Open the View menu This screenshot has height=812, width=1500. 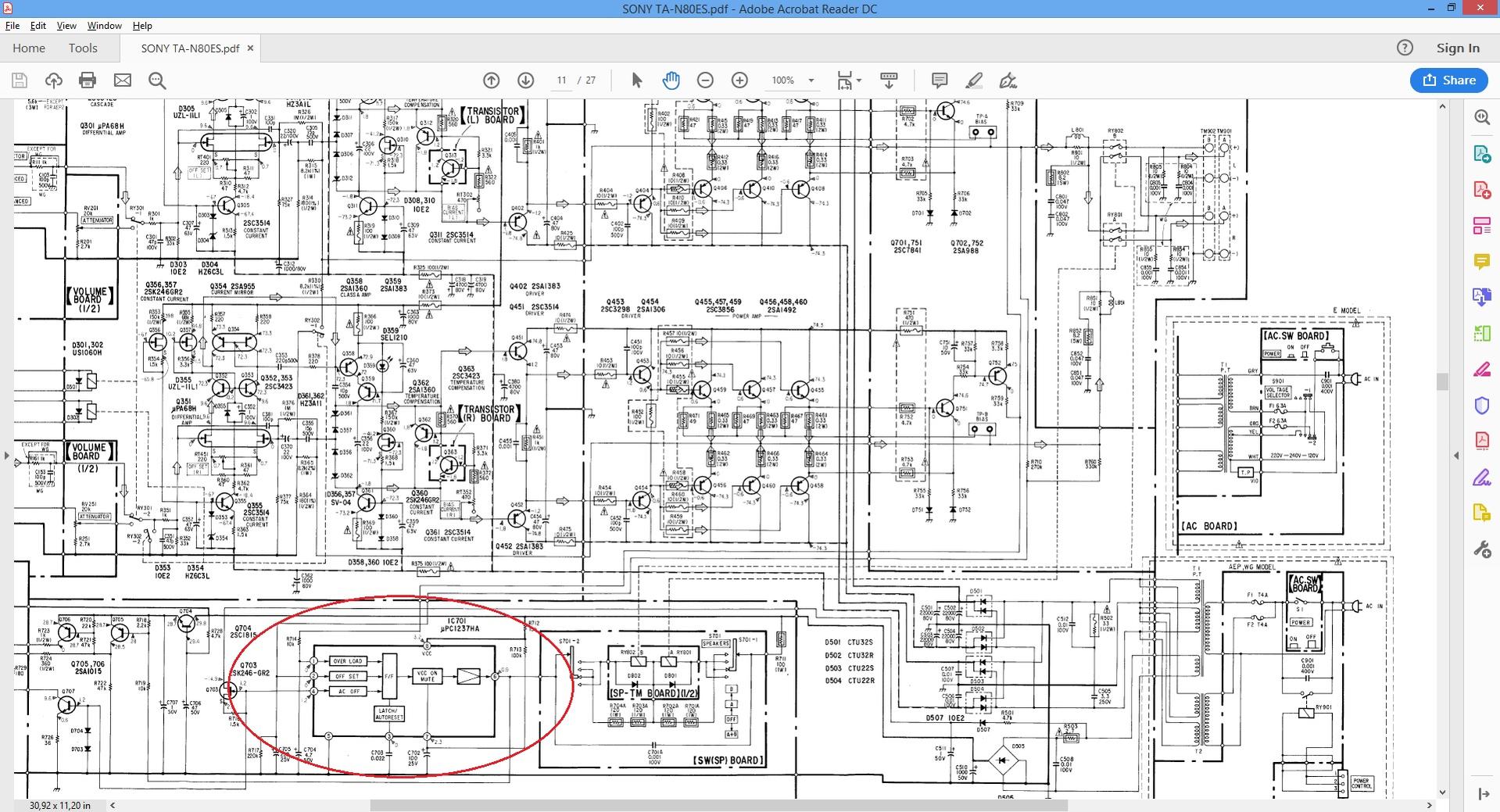pyautogui.click(x=66, y=26)
